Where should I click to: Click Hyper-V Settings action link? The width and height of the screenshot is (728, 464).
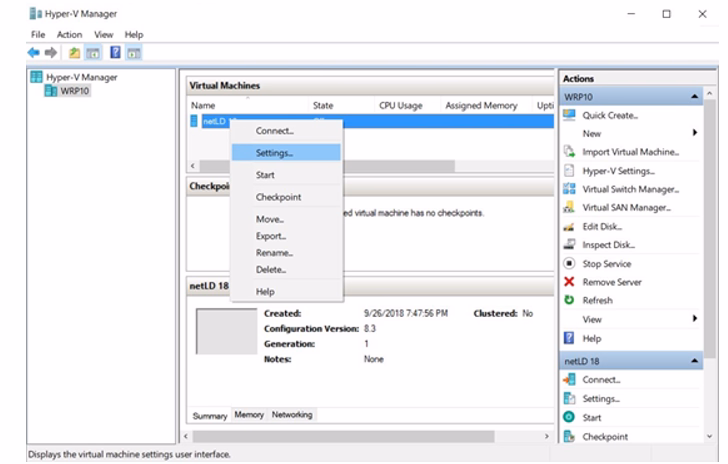tap(618, 171)
